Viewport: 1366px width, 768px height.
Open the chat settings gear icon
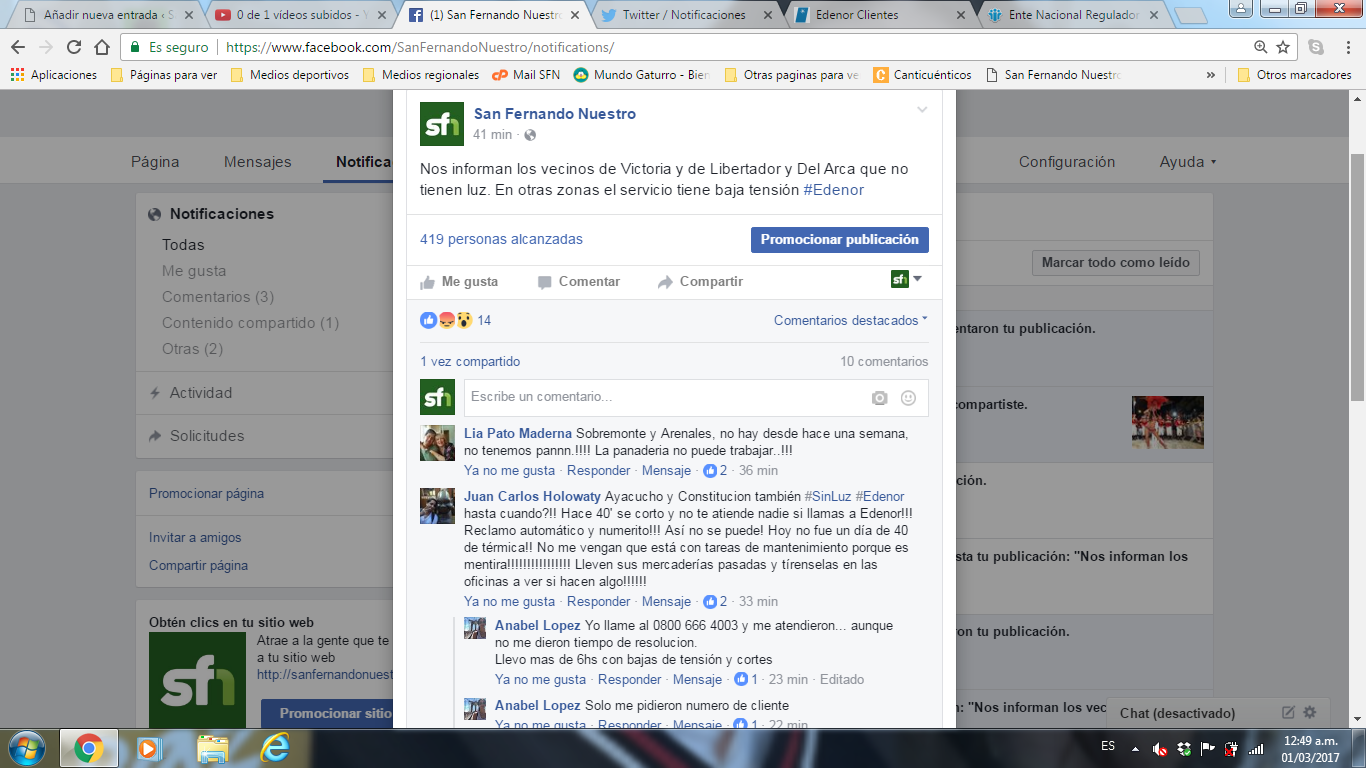click(1310, 713)
